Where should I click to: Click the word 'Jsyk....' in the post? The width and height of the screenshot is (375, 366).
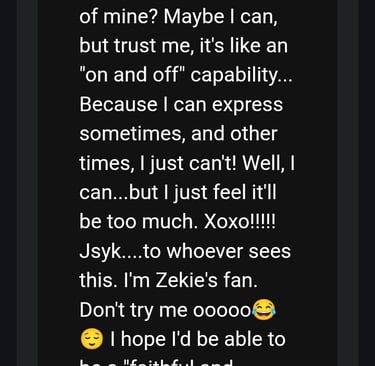click(x=111, y=252)
